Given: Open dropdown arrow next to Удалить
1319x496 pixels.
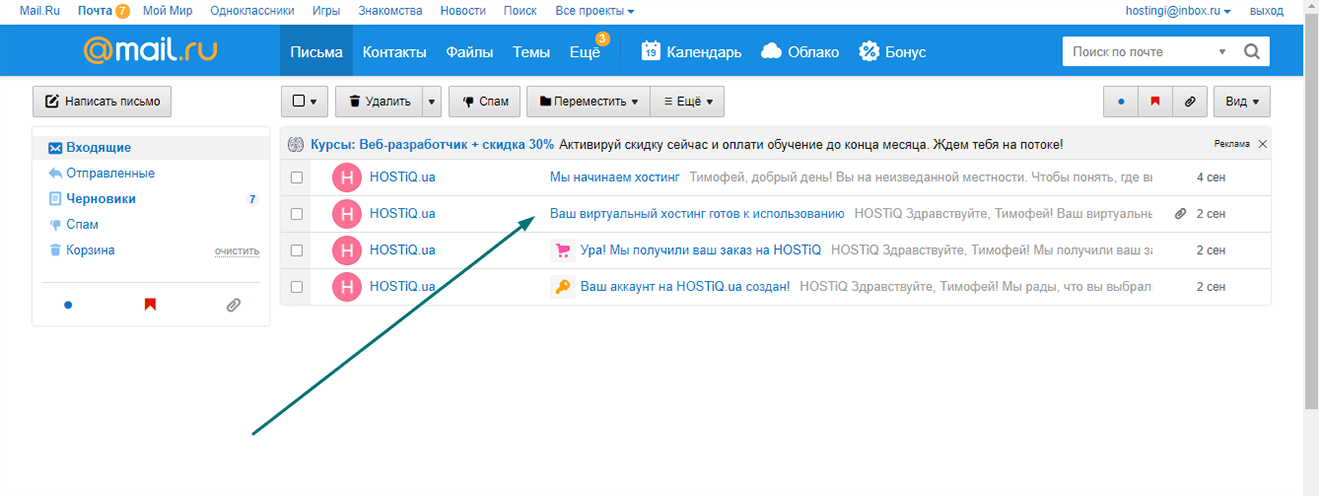Looking at the screenshot, I should coord(431,101).
